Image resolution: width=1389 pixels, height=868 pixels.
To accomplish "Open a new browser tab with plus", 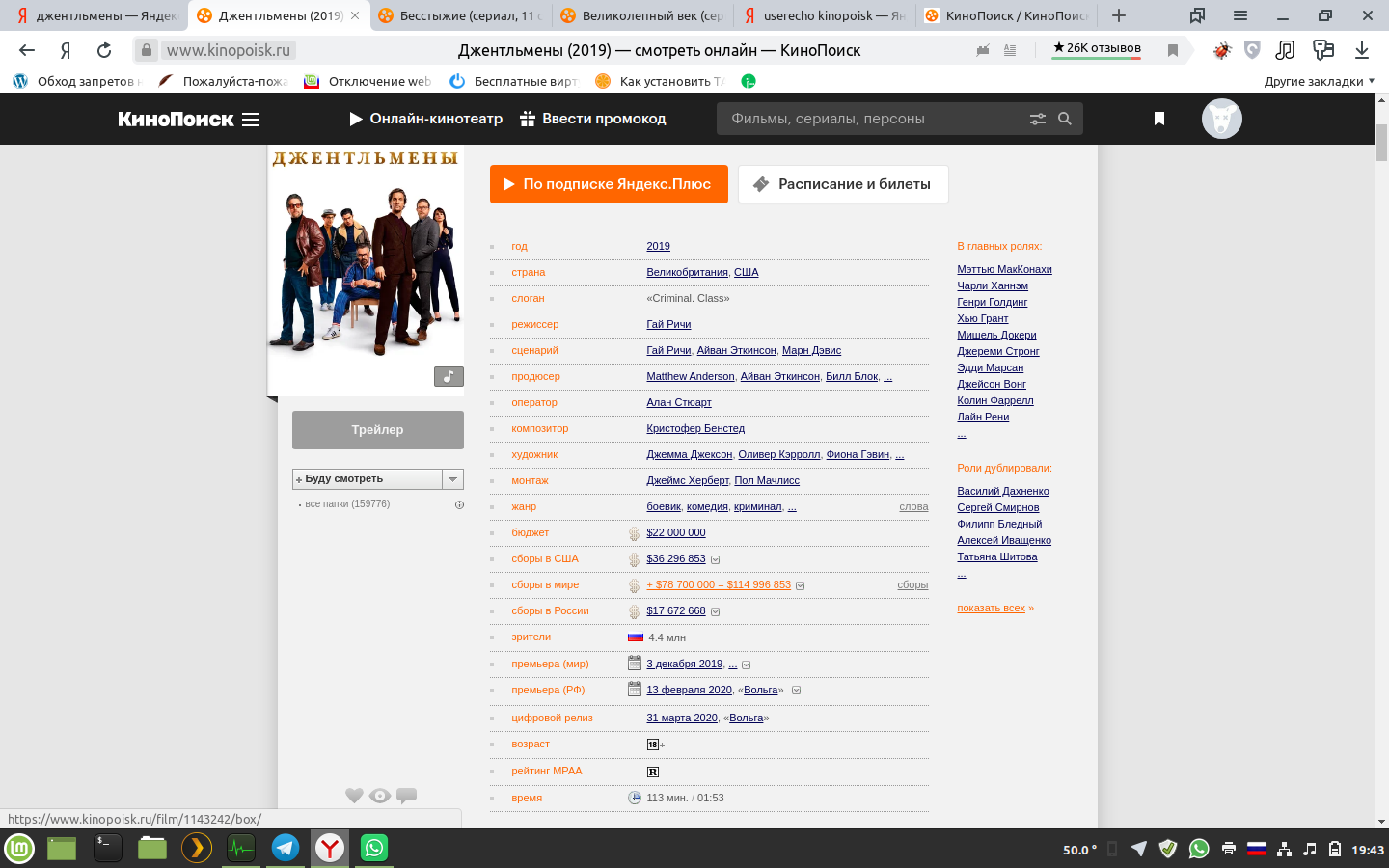I will point(1119,15).
